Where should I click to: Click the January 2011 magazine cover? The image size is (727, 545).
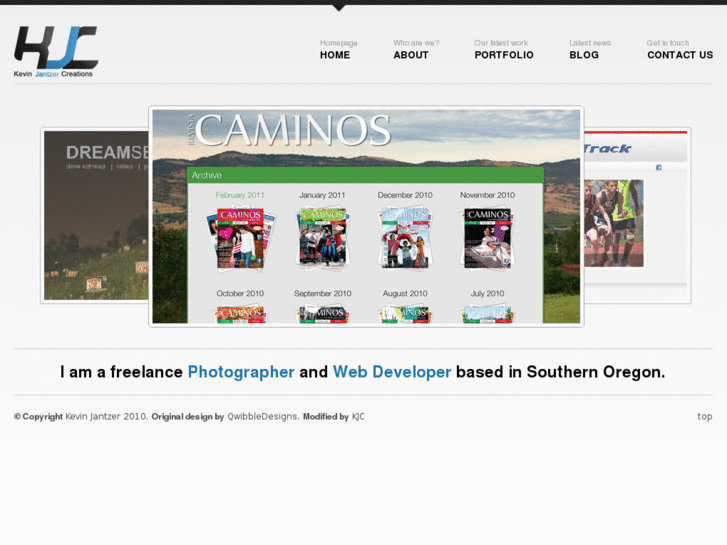tap(323, 239)
